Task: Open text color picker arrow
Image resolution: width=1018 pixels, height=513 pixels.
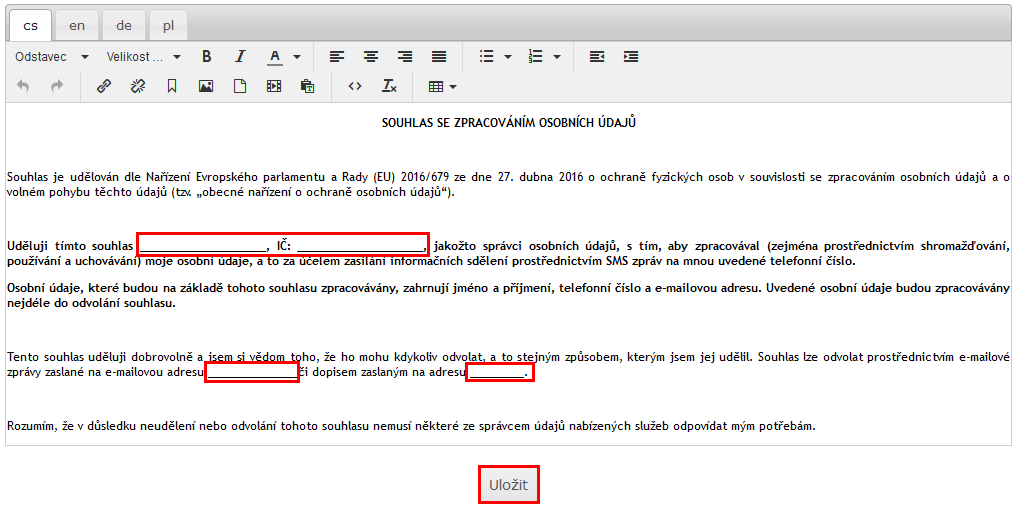Action: pos(297,57)
